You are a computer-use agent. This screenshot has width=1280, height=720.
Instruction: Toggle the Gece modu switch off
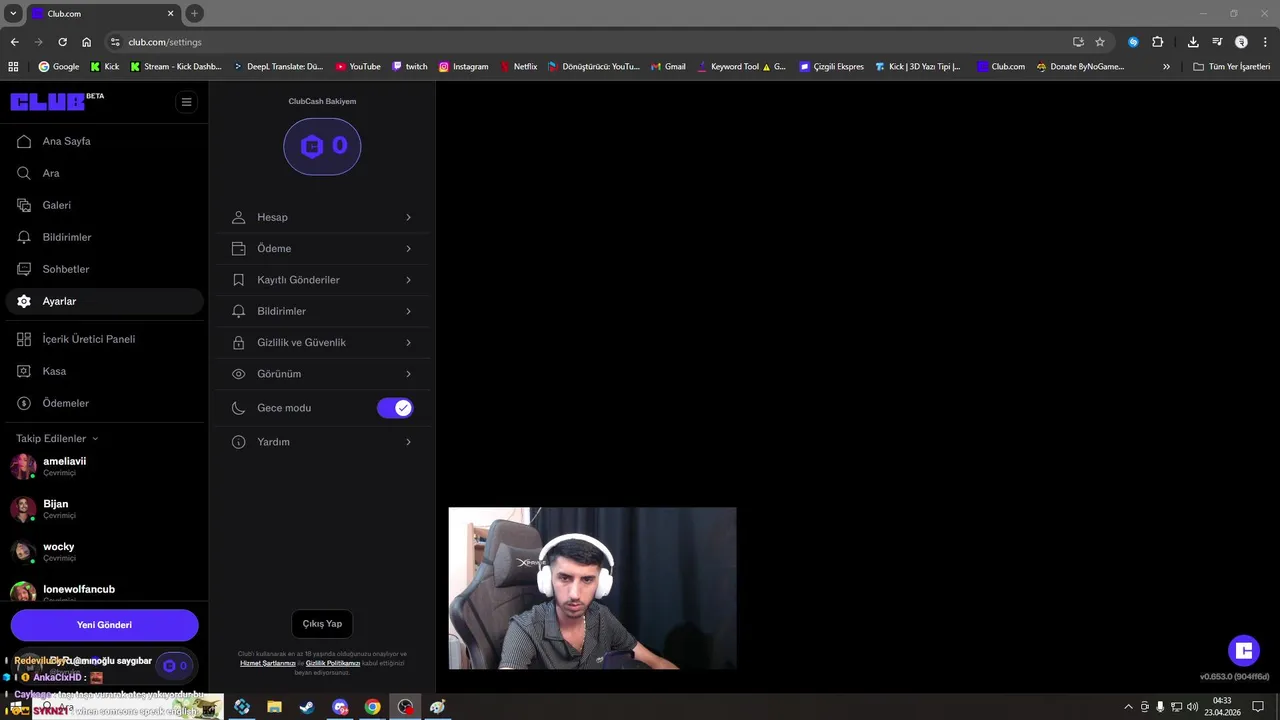[x=395, y=408]
